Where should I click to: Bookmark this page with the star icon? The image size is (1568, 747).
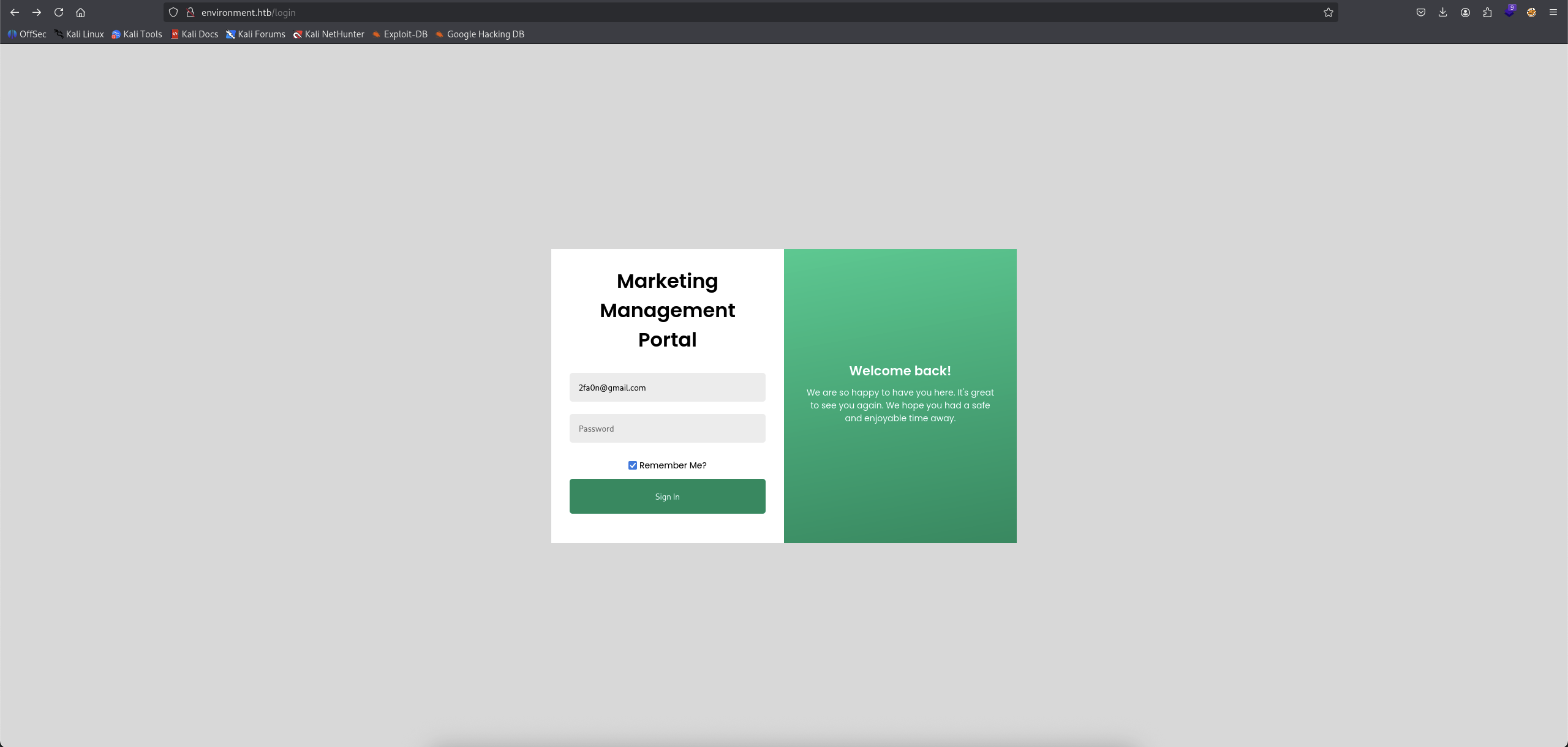pos(1328,12)
